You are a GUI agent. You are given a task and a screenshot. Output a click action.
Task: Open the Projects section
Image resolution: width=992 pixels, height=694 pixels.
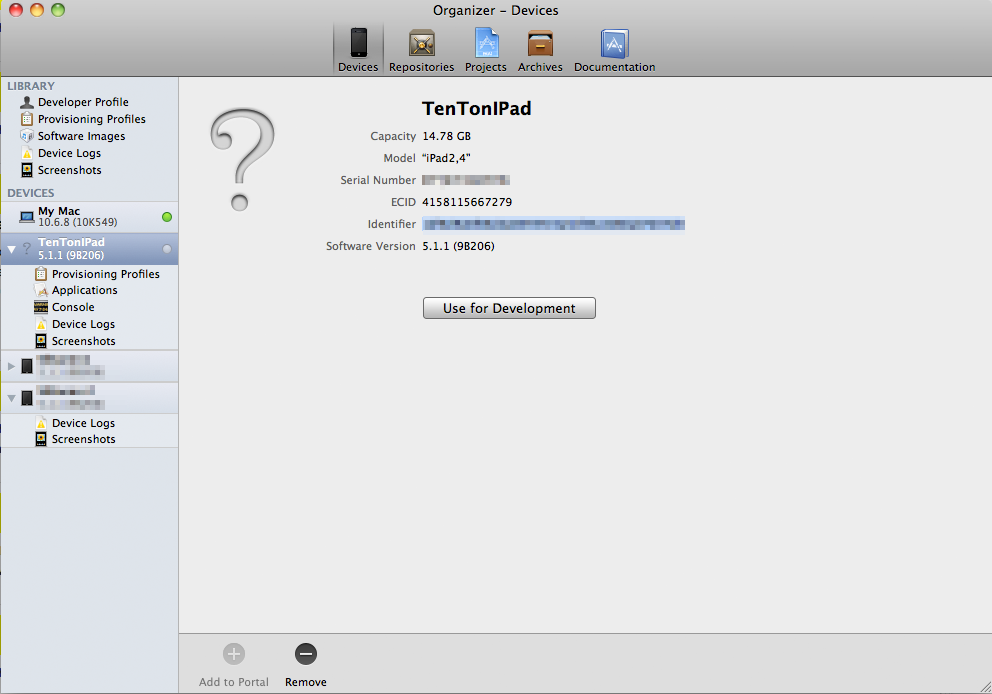click(x=486, y=51)
